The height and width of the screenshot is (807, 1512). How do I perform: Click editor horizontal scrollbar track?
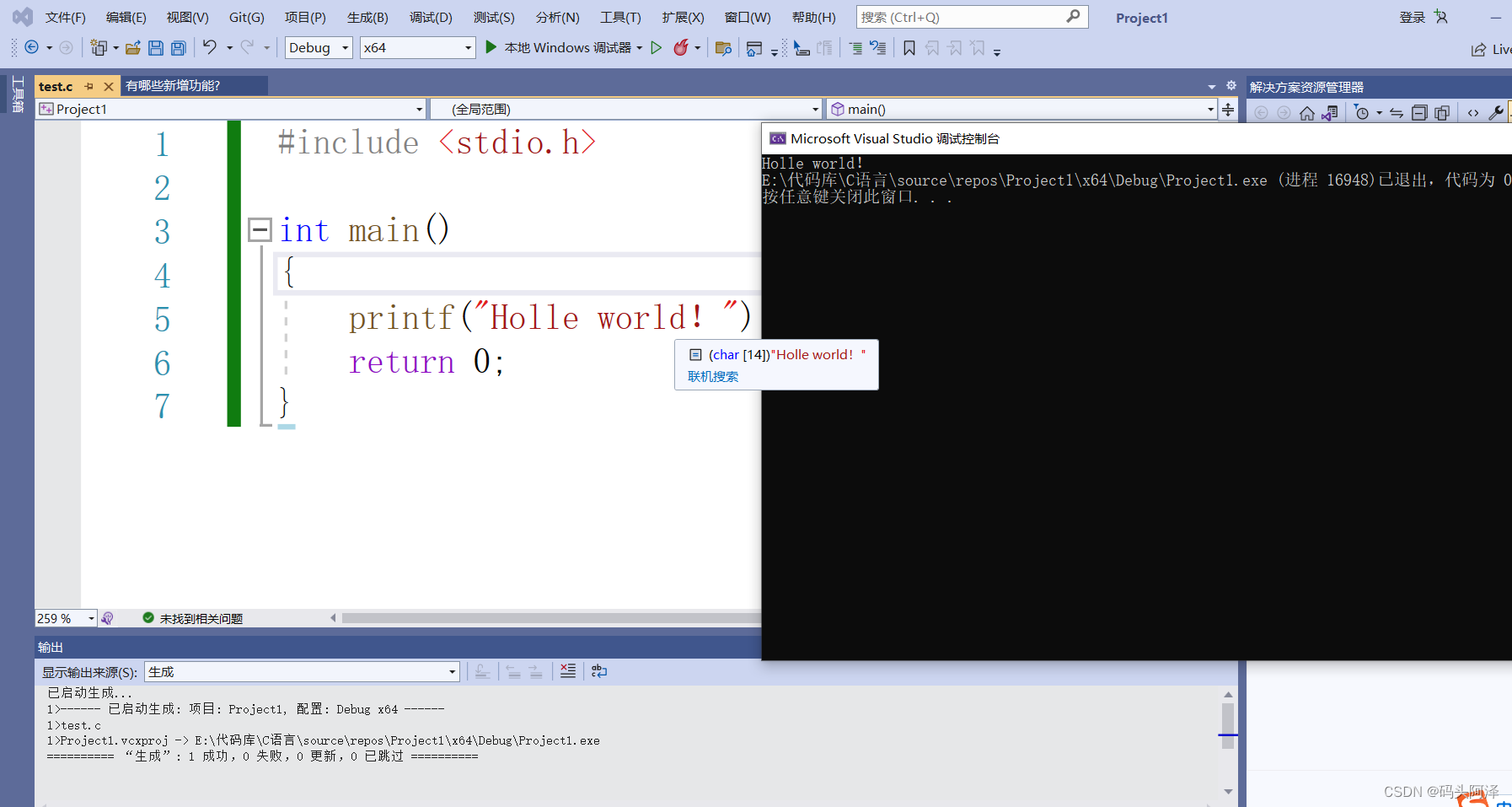click(551, 618)
